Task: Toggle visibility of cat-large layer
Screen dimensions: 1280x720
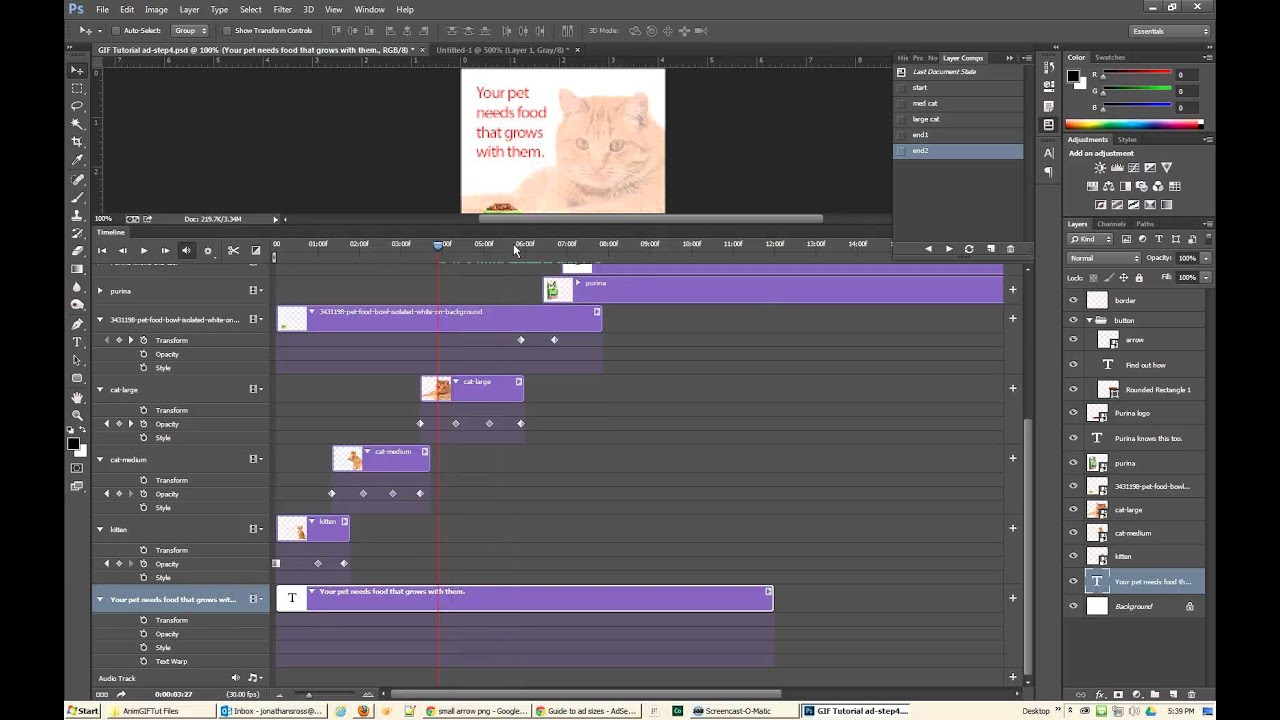Action: coord(1074,510)
